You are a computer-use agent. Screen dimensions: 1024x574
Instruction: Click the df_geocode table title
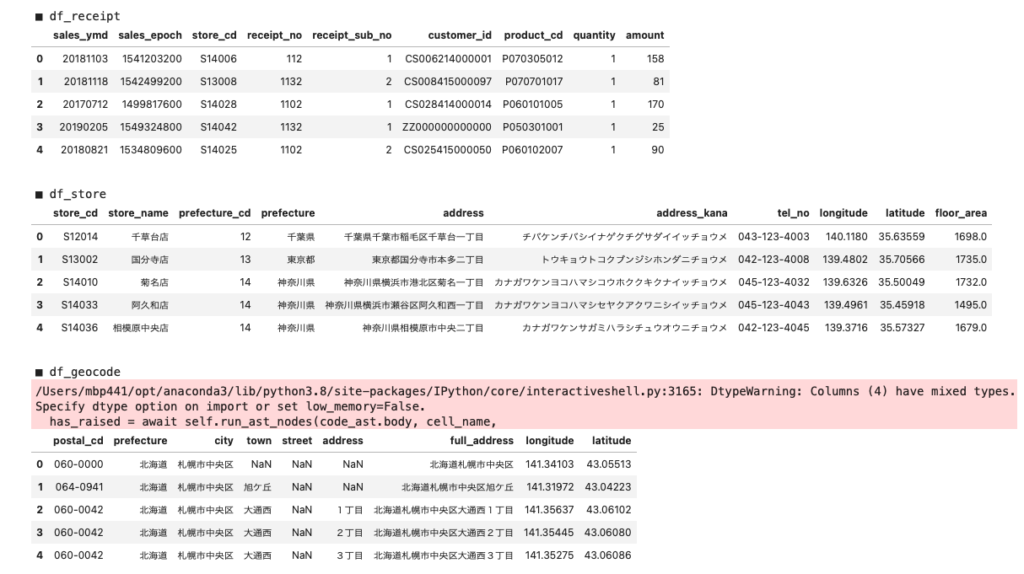click(x=84, y=373)
